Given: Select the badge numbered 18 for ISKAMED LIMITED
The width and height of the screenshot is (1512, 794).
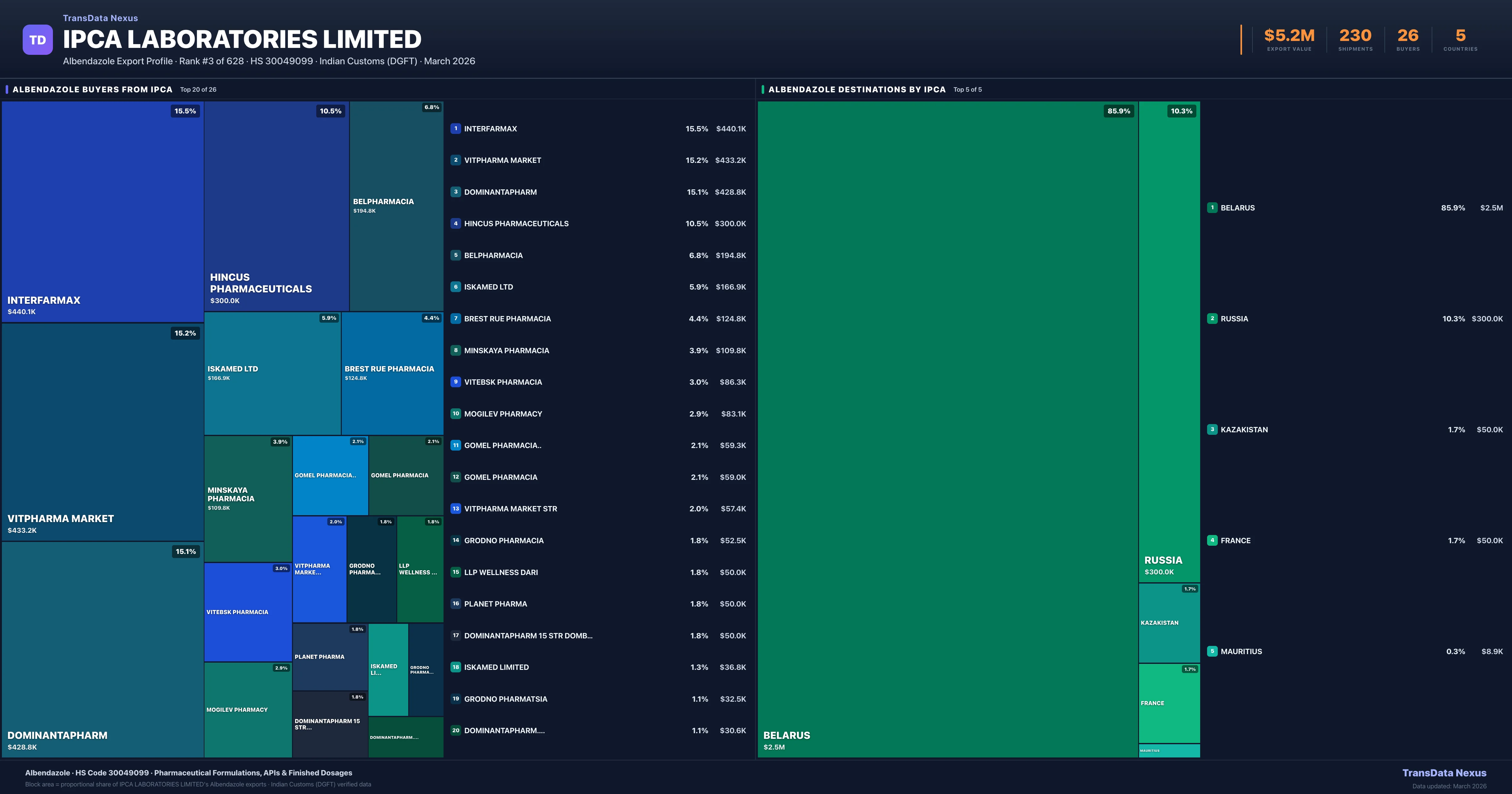Looking at the screenshot, I should 455,667.
